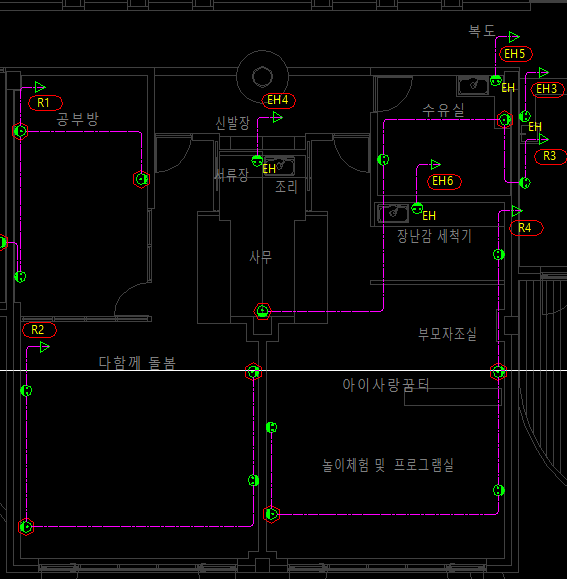Pick the sink symbol beside 장난감 세척기 outlet
The width and height of the screenshot is (567, 579).
[x=393, y=213]
